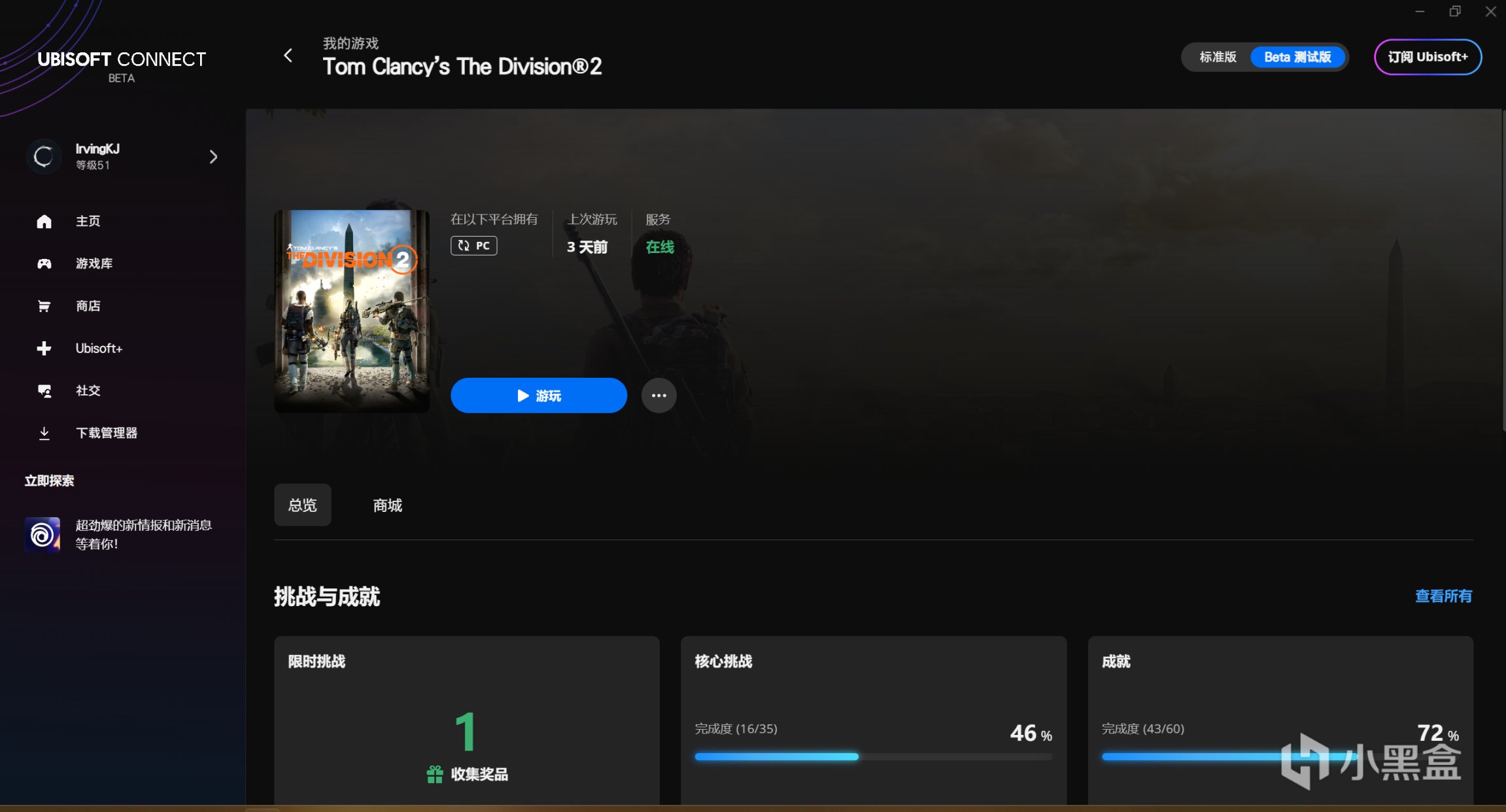Select the Beta 测试版 toggle option
This screenshot has height=812, width=1506.
1297,57
